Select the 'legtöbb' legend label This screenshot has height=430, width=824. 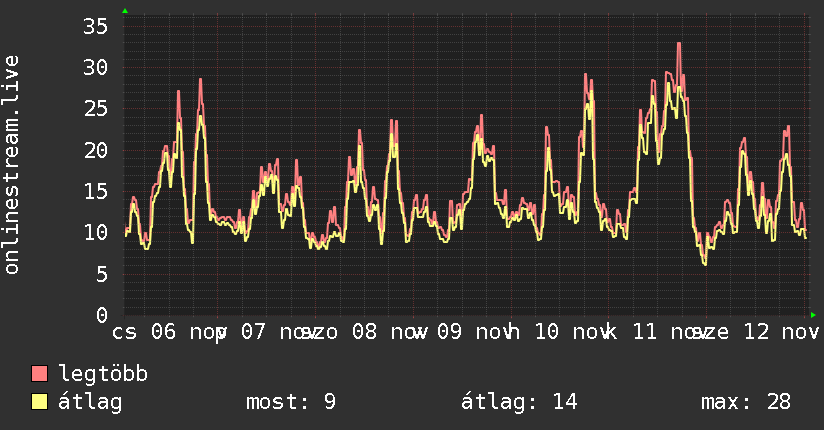(x=103, y=374)
